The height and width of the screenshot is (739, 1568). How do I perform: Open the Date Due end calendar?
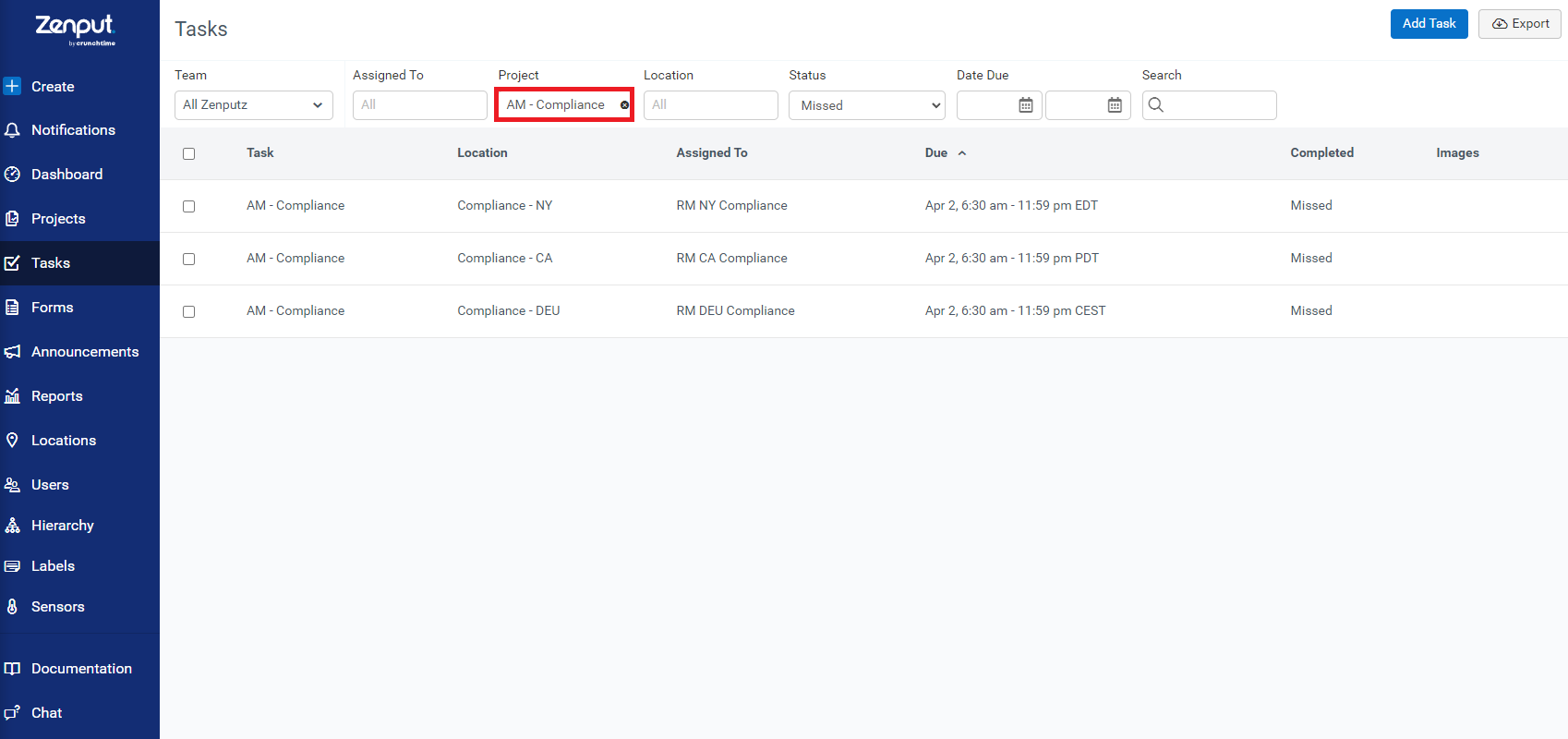[x=1115, y=105]
